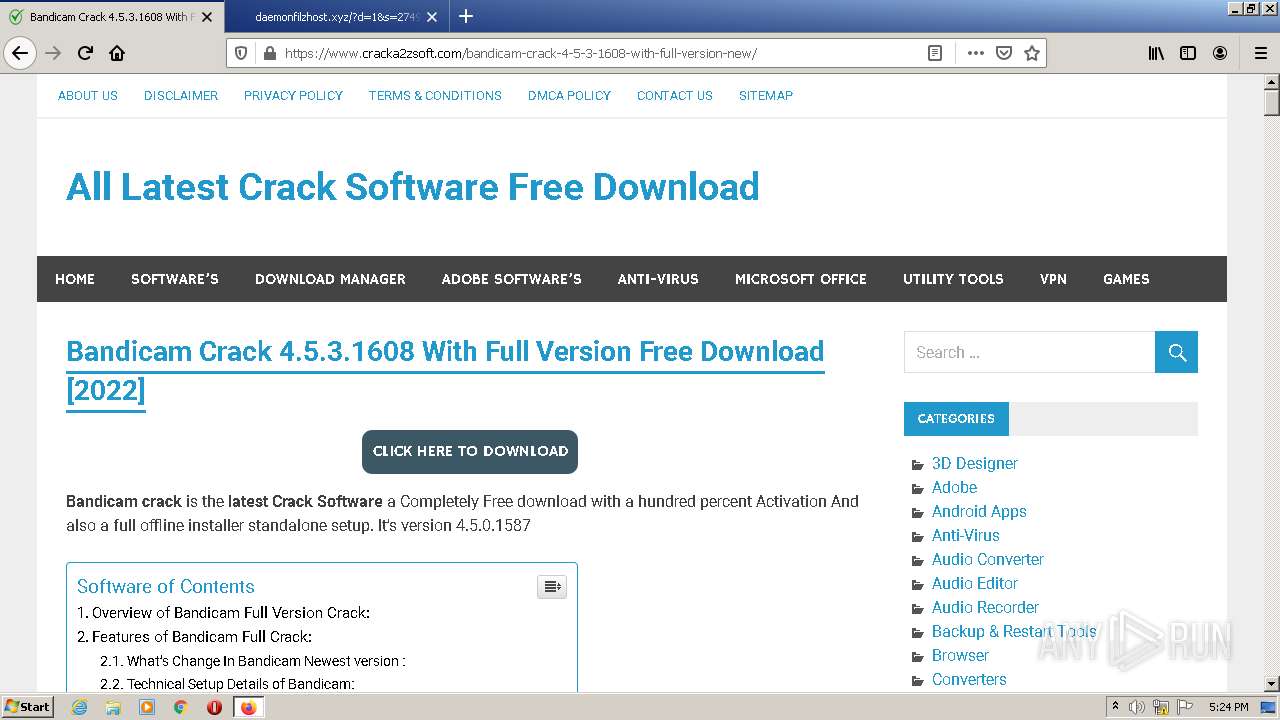1280x720 pixels.
Task: Open MICROSOFT OFFICE menu item
Action: pos(801,279)
